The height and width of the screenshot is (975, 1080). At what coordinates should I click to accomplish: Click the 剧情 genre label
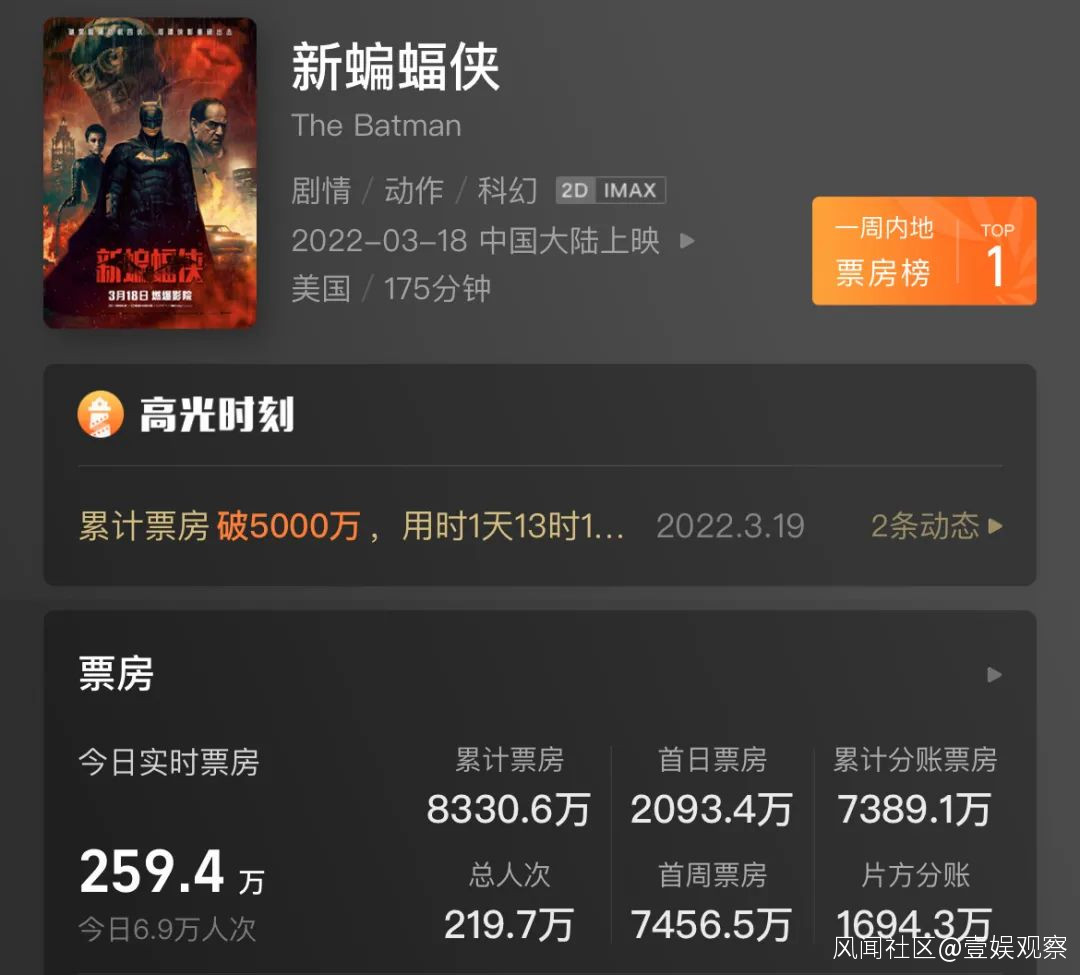[x=321, y=191]
